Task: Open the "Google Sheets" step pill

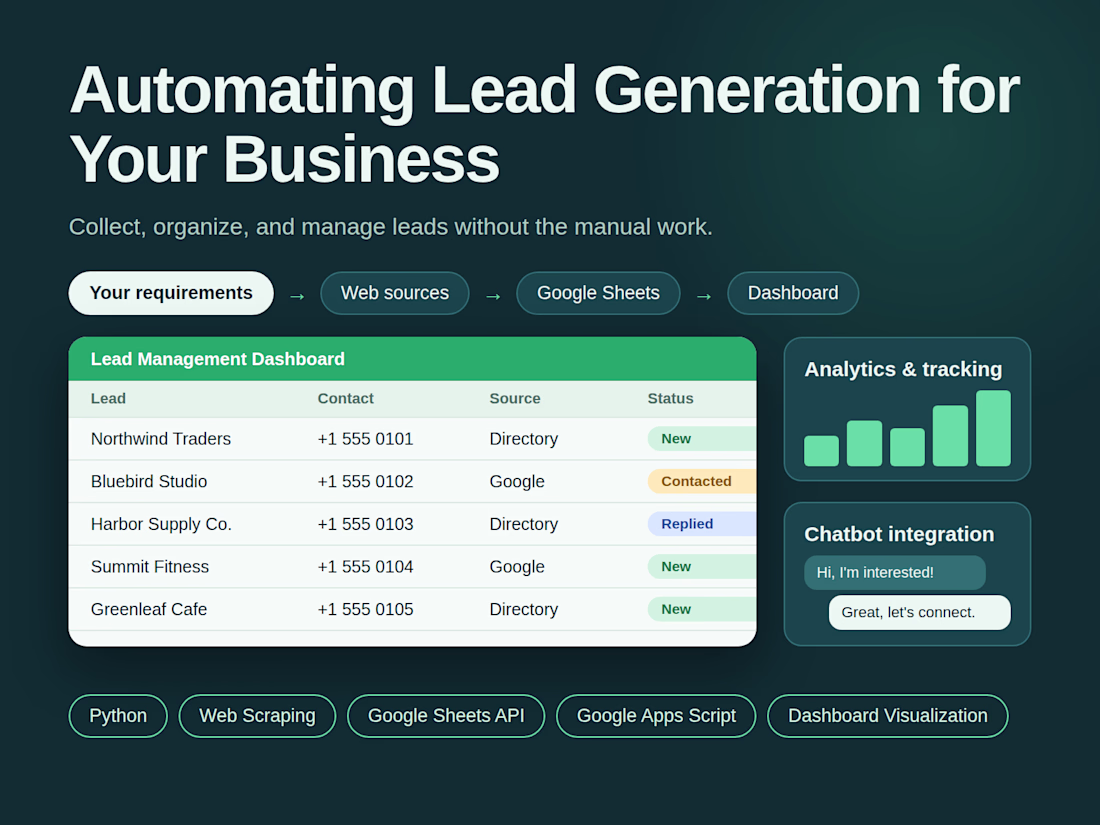Action: pos(598,293)
